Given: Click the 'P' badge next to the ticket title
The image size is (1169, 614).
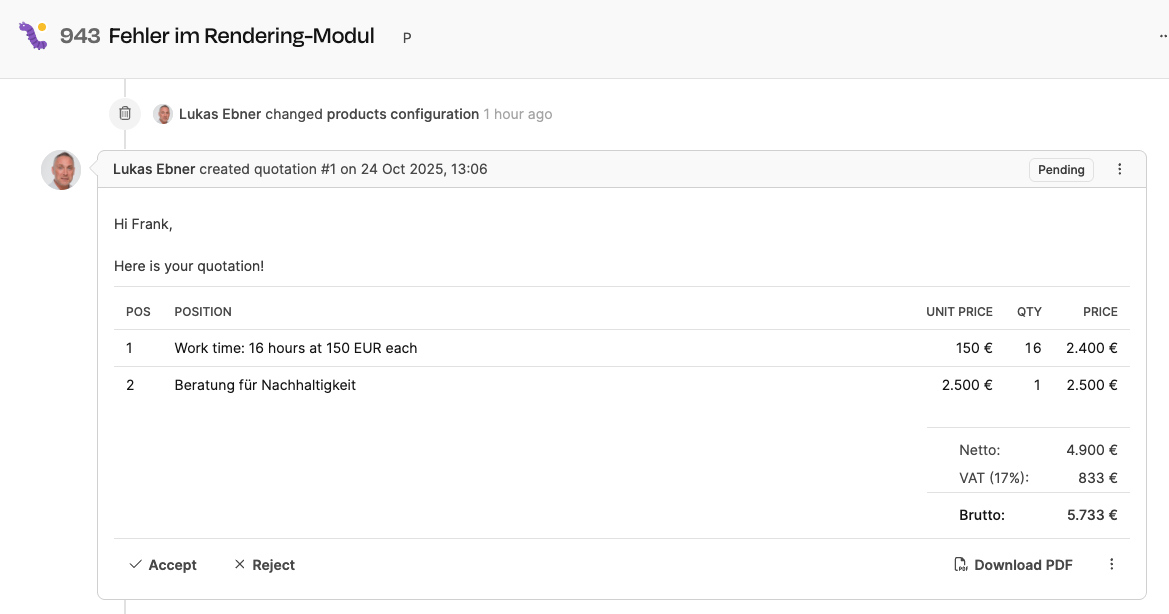Looking at the screenshot, I should [x=407, y=38].
